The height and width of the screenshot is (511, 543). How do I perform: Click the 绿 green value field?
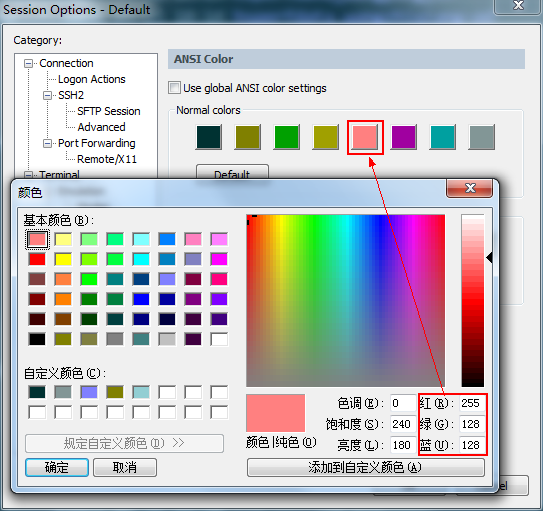[472, 424]
